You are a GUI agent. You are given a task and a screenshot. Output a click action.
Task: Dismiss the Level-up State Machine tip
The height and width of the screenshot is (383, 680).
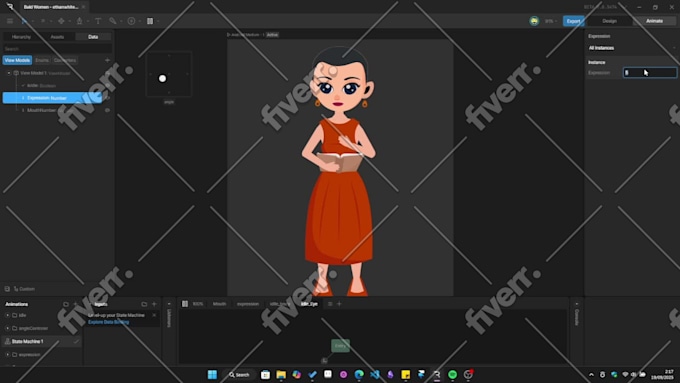tap(154, 315)
